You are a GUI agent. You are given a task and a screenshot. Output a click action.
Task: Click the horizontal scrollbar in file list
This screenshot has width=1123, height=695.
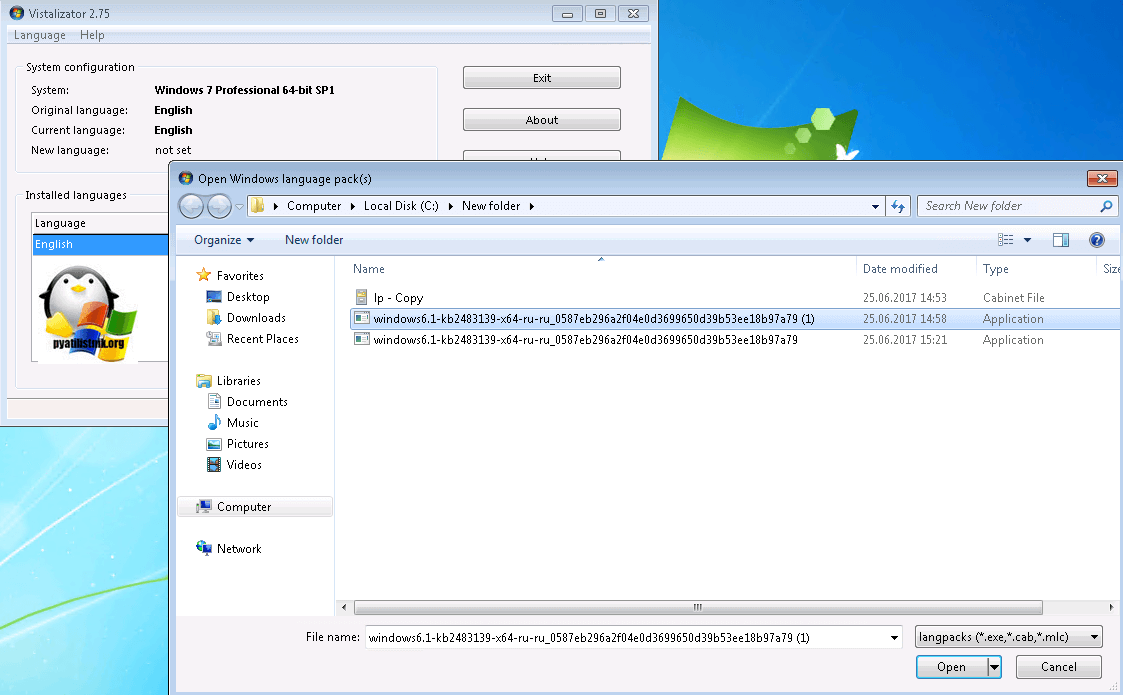click(698, 608)
